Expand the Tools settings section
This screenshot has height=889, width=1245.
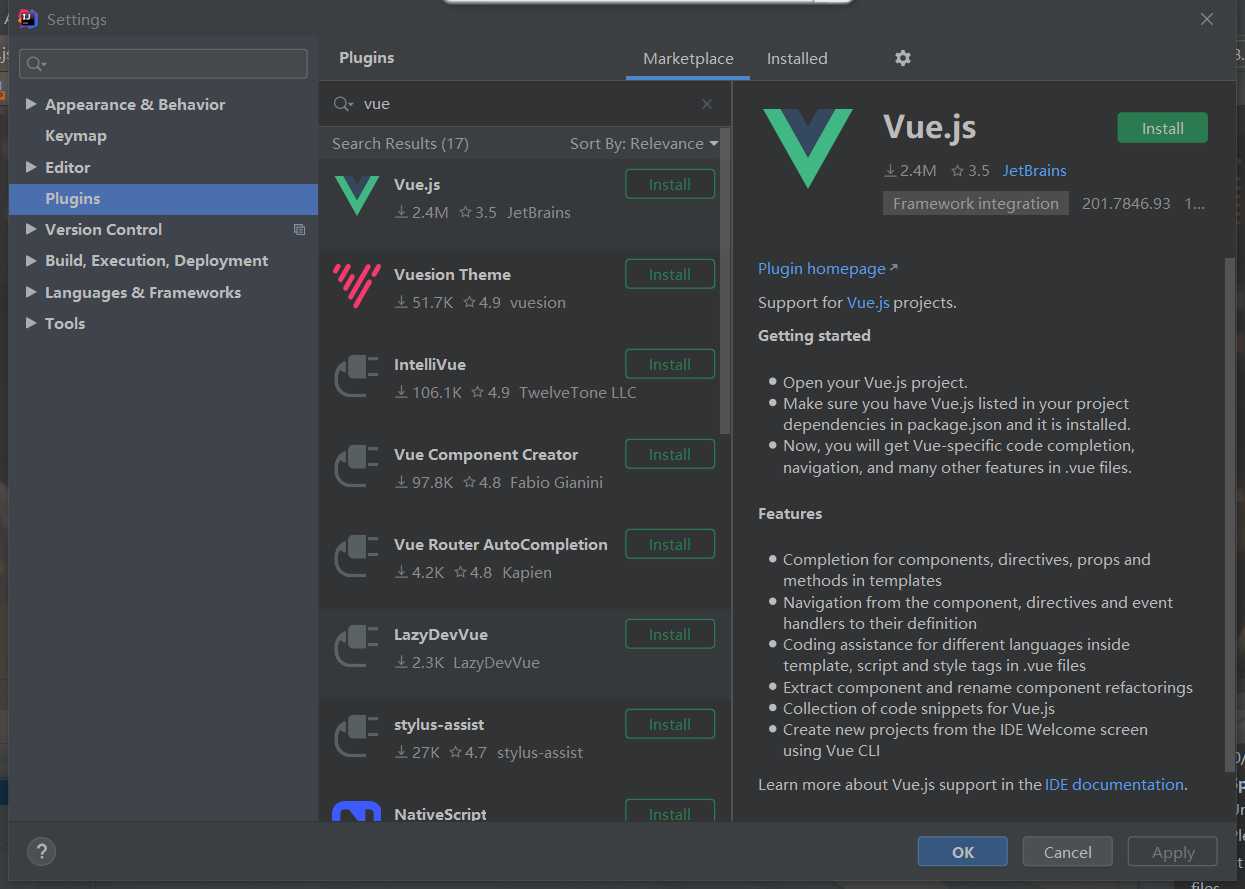click(x=31, y=323)
